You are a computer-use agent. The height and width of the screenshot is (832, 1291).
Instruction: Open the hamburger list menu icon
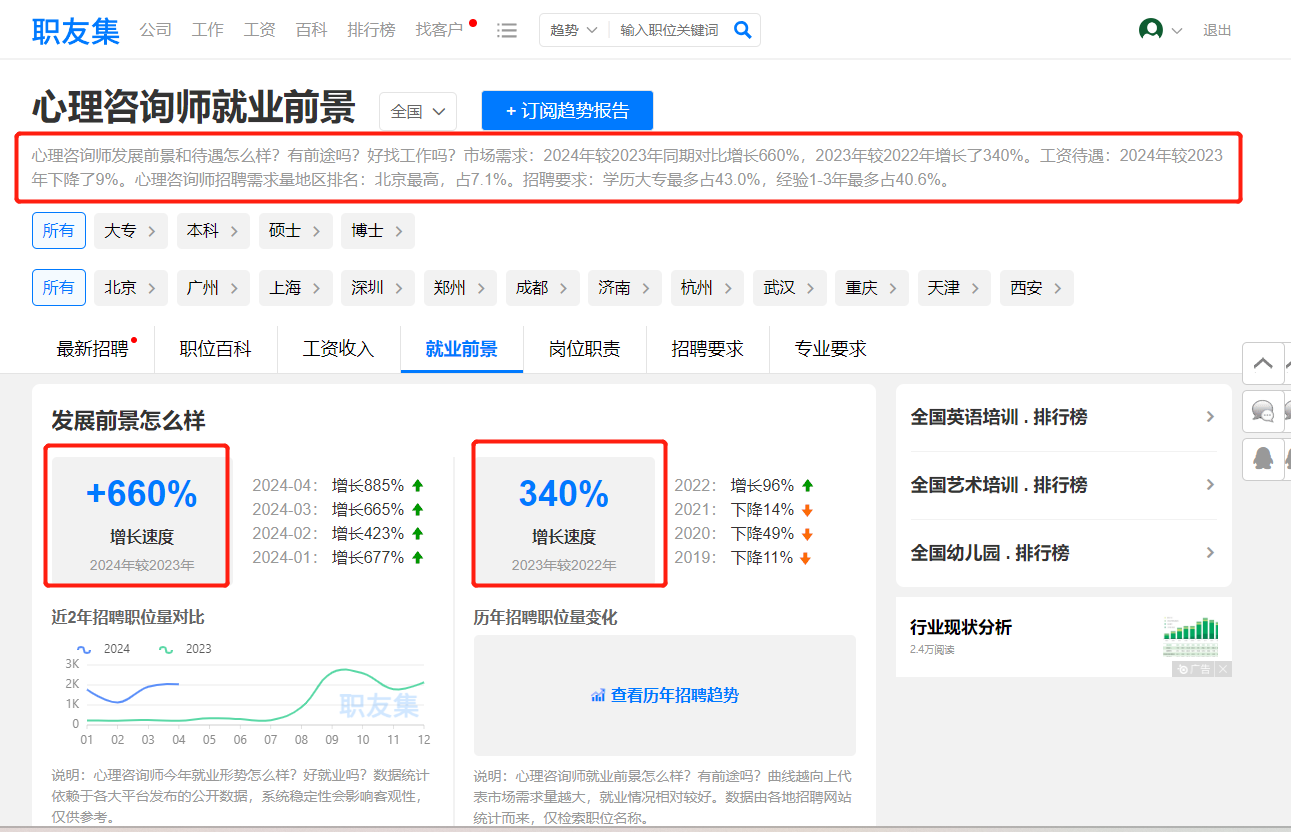click(x=507, y=30)
